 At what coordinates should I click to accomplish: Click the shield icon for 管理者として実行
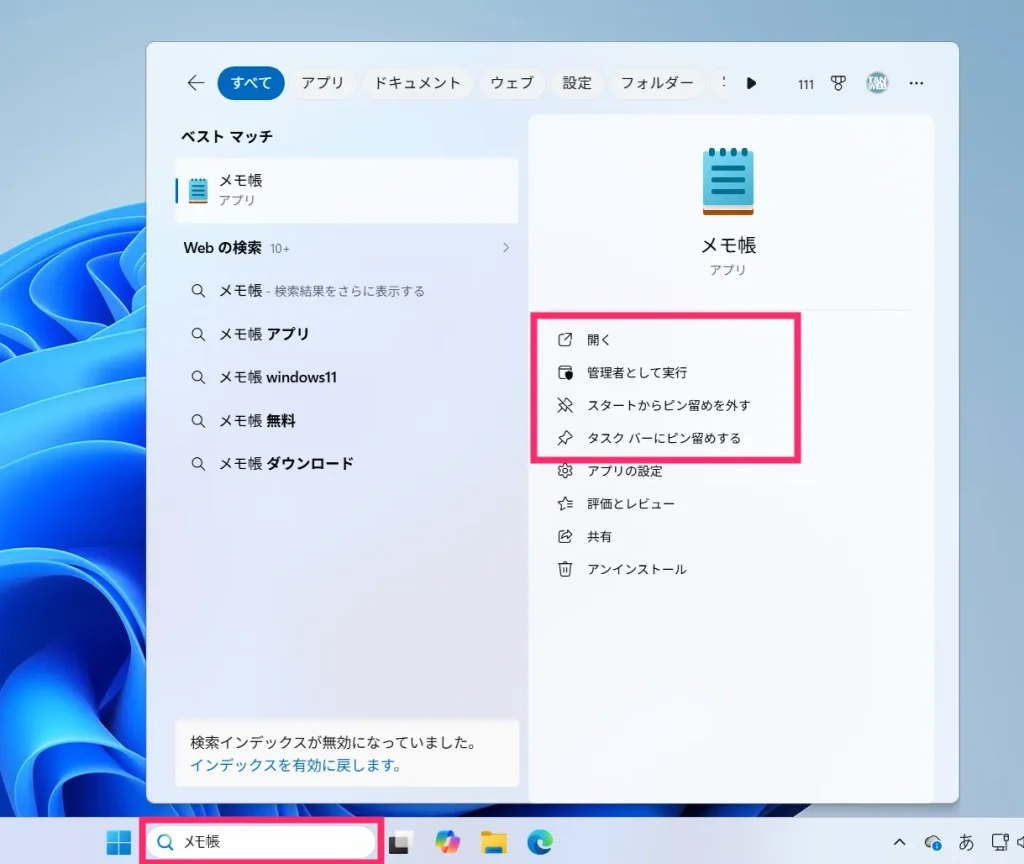tap(565, 372)
